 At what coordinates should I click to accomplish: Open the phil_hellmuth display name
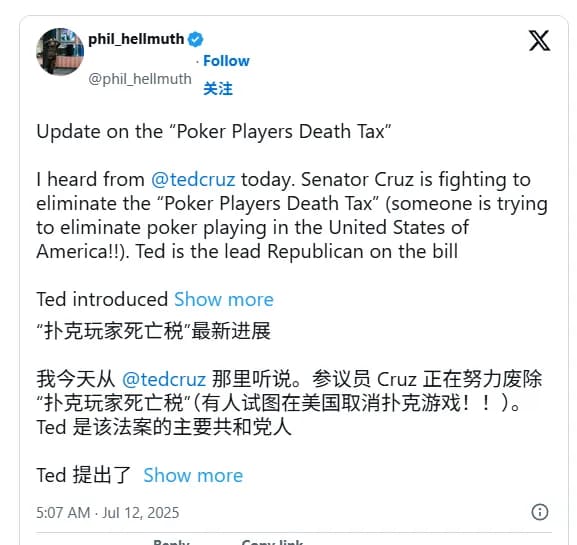(136, 39)
